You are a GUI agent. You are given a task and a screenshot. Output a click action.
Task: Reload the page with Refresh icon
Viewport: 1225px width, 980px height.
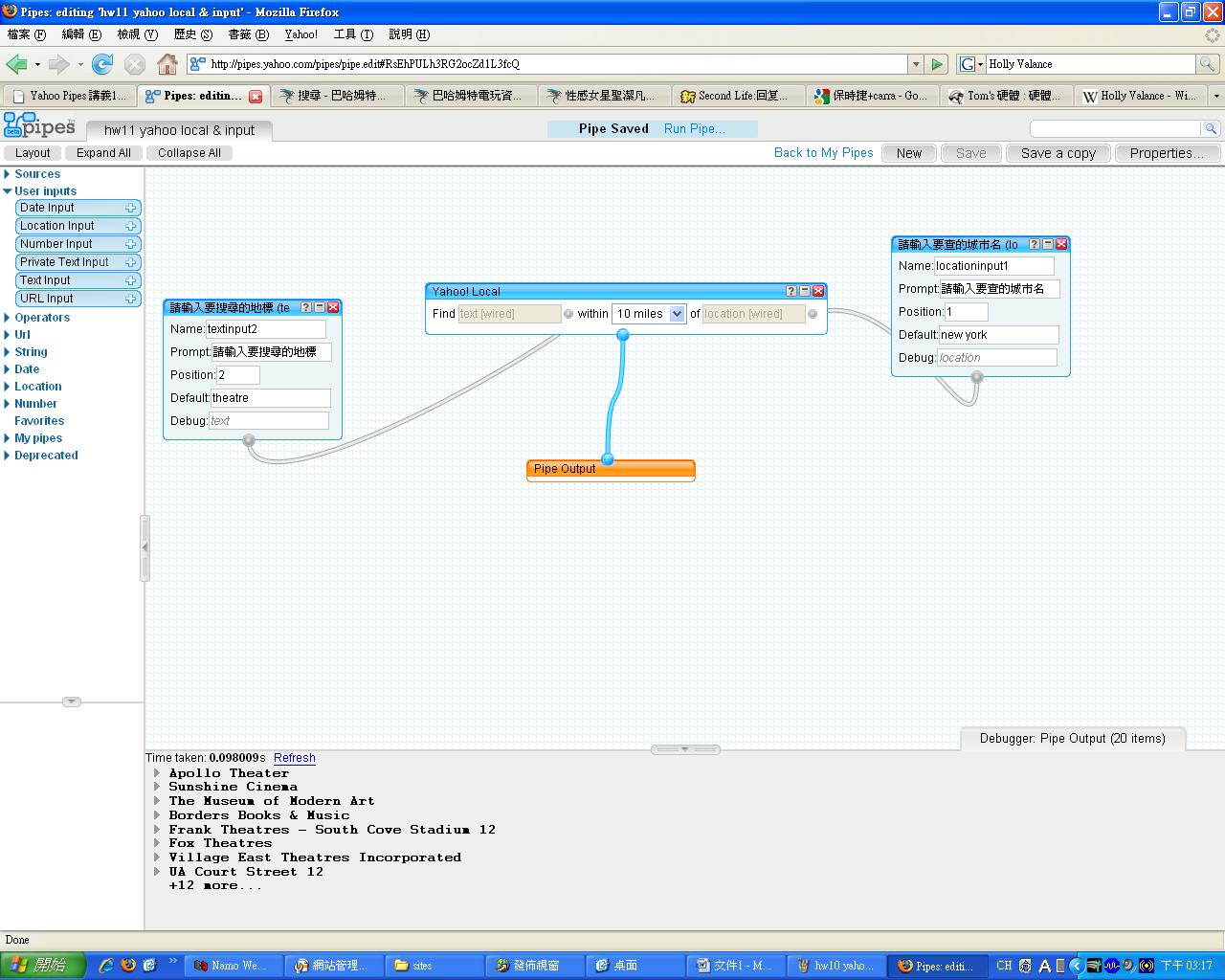point(102,64)
